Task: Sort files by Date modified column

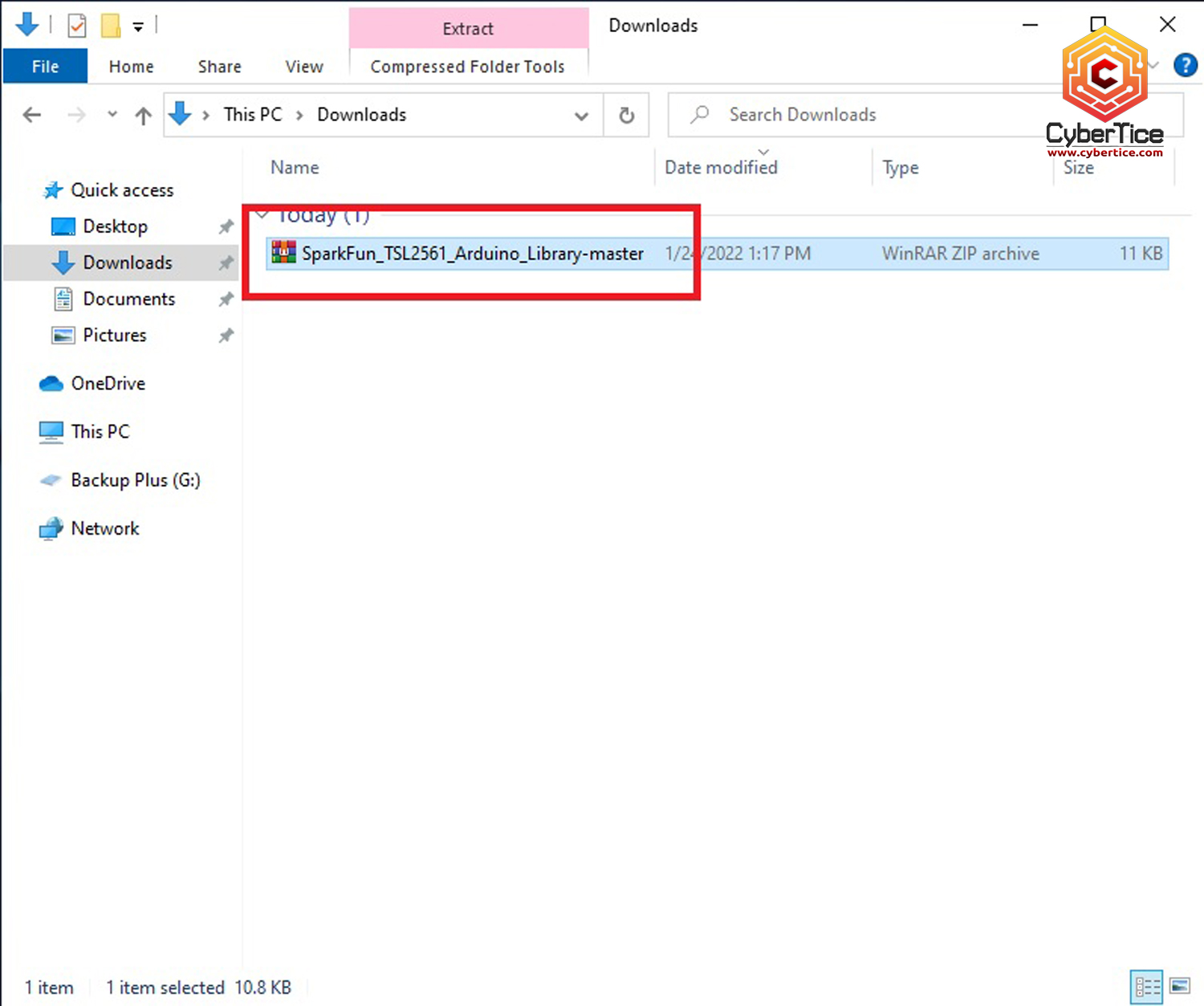Action: coord(721,168)
